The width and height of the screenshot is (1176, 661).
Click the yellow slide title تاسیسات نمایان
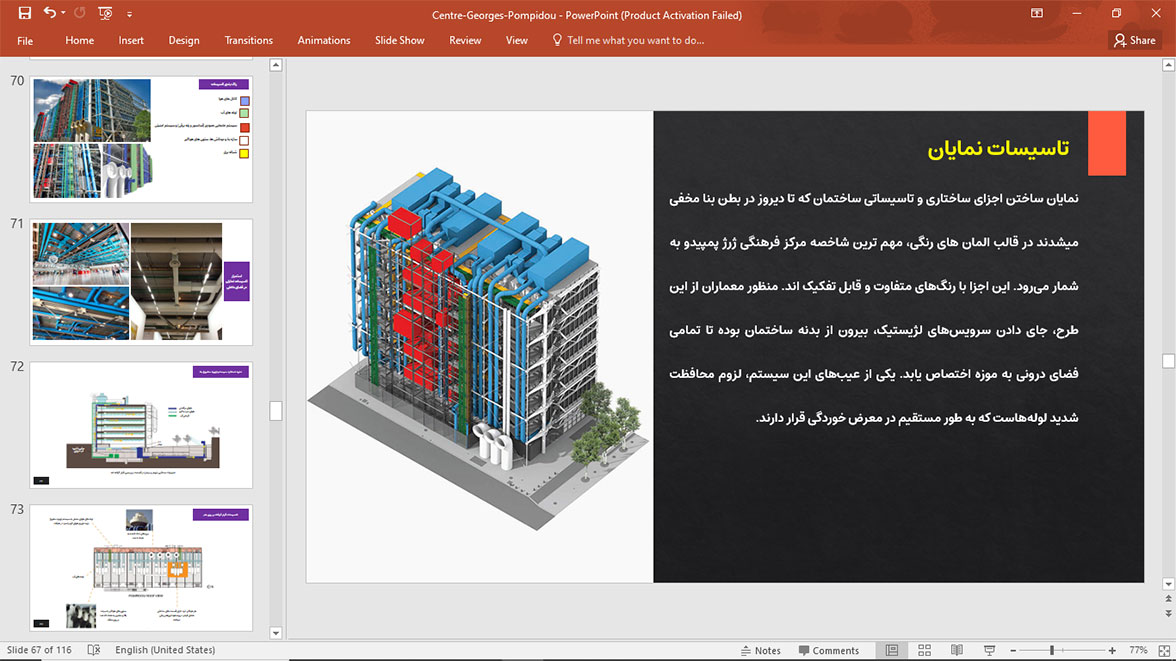[998, 149]
